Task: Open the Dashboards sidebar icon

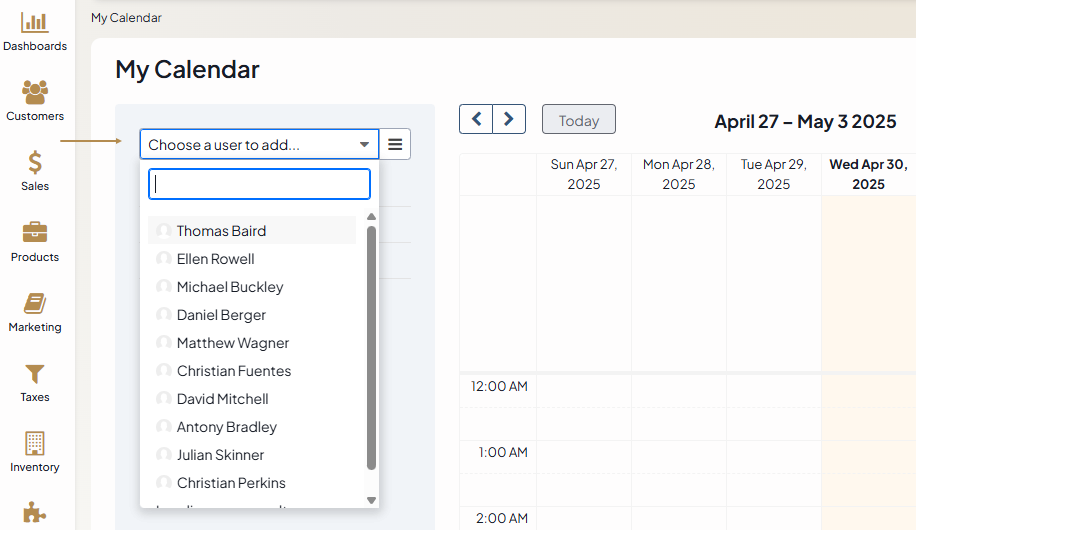Action: coord(35,22)
